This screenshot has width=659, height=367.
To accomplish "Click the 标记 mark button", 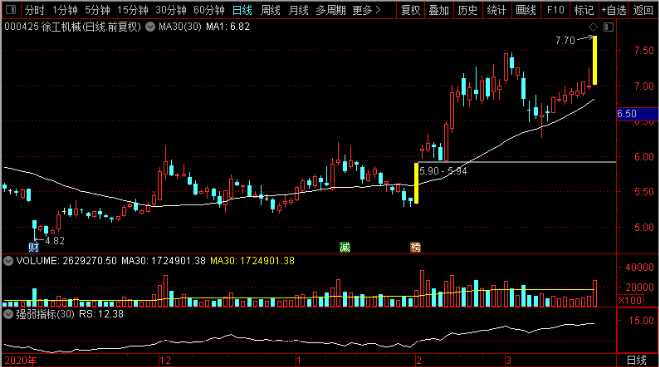I will click(x=584, y=10).
